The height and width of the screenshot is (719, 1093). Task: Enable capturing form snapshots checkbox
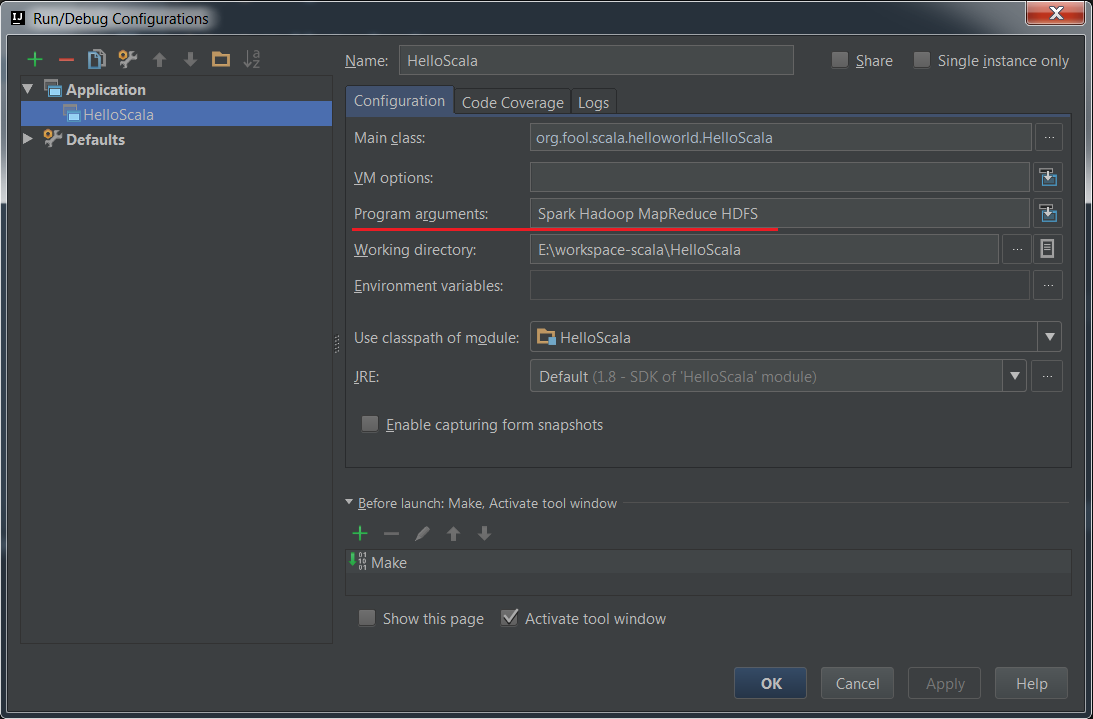(x=370, y=424)
